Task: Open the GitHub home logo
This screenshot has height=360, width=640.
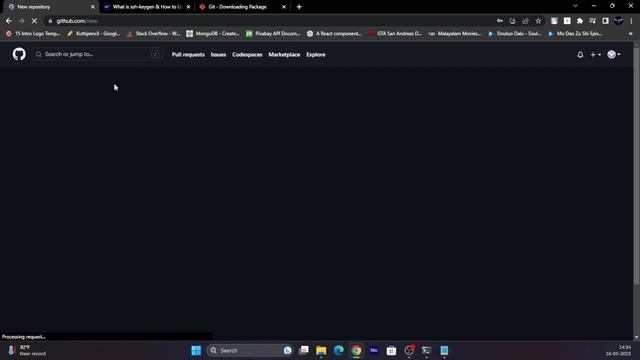Action: click(x=19, y=54)
